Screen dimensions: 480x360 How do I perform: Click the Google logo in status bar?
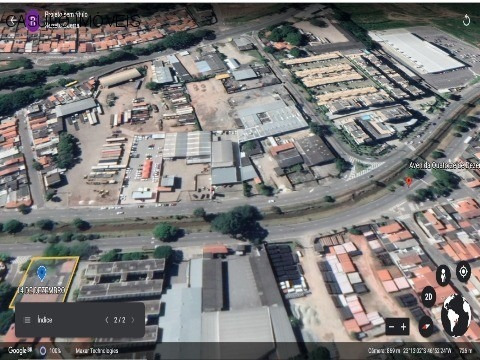[20, 350]
